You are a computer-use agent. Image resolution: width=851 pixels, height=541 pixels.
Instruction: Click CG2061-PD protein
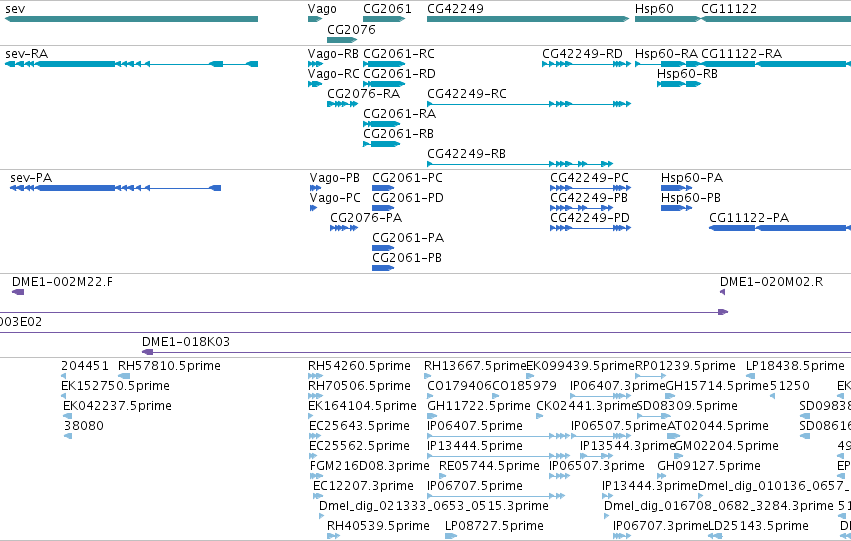point(383,208)
